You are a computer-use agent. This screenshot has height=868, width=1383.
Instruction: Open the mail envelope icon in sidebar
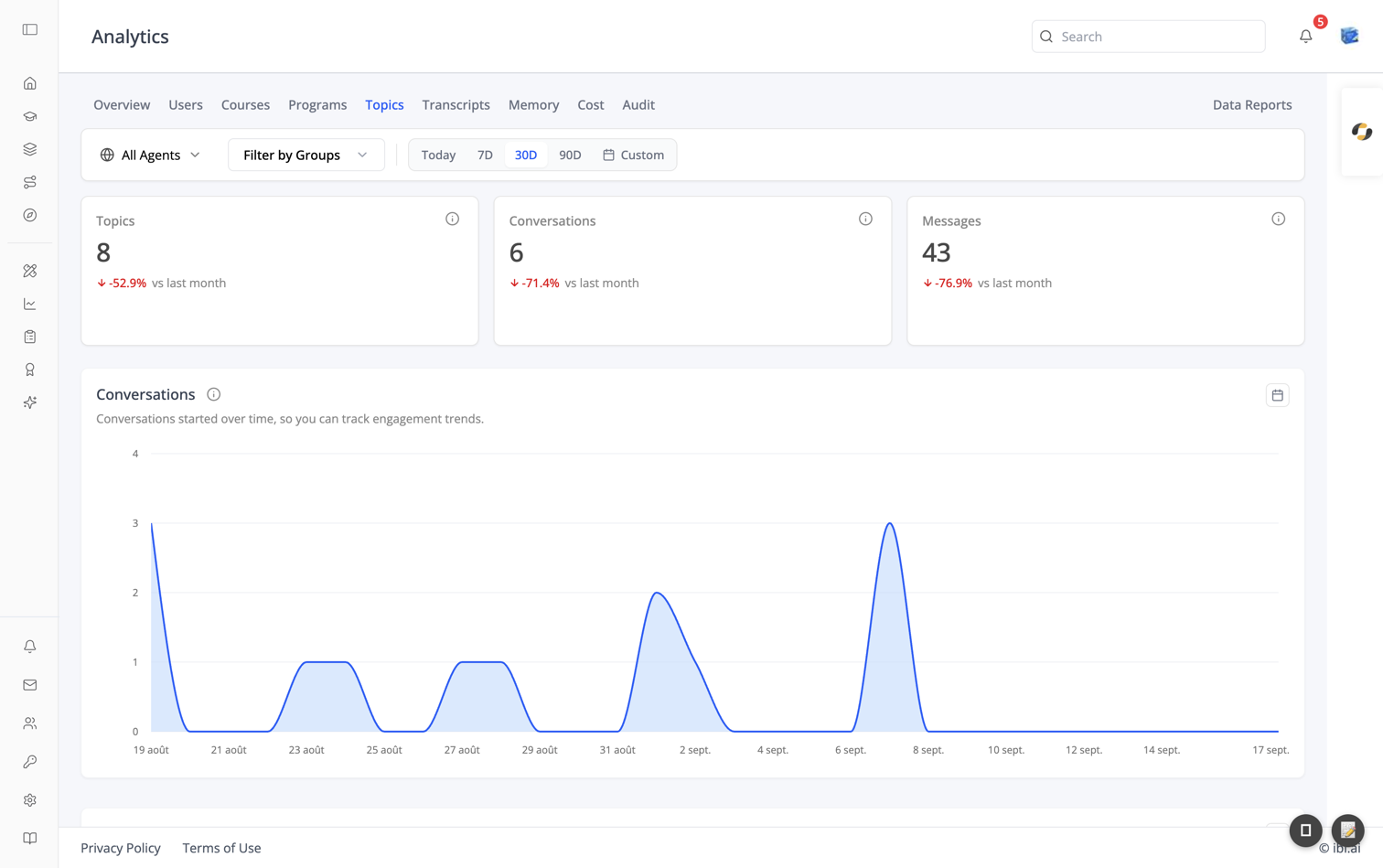[x=30, y=685]
